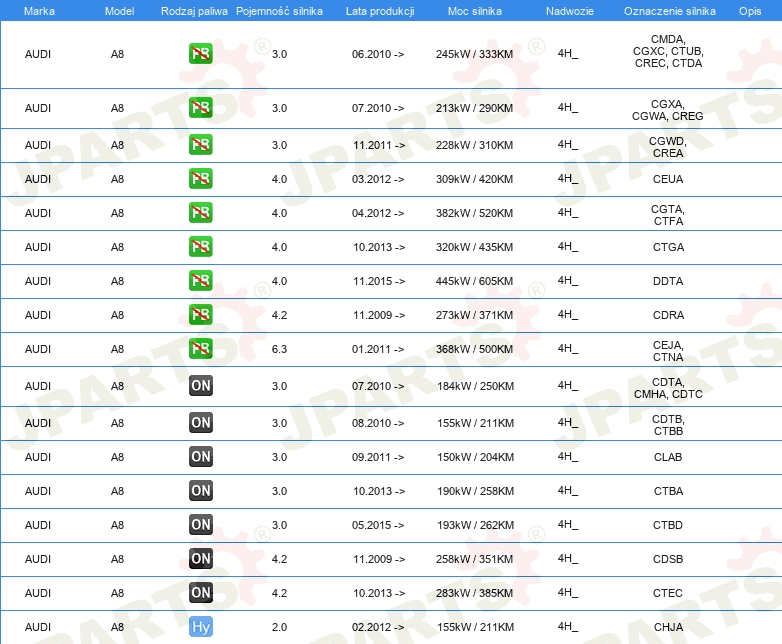This screenshot has width=782, height=644.
Task: Click the petrol icon in the CMDA engine row
Action: [200, 54]
